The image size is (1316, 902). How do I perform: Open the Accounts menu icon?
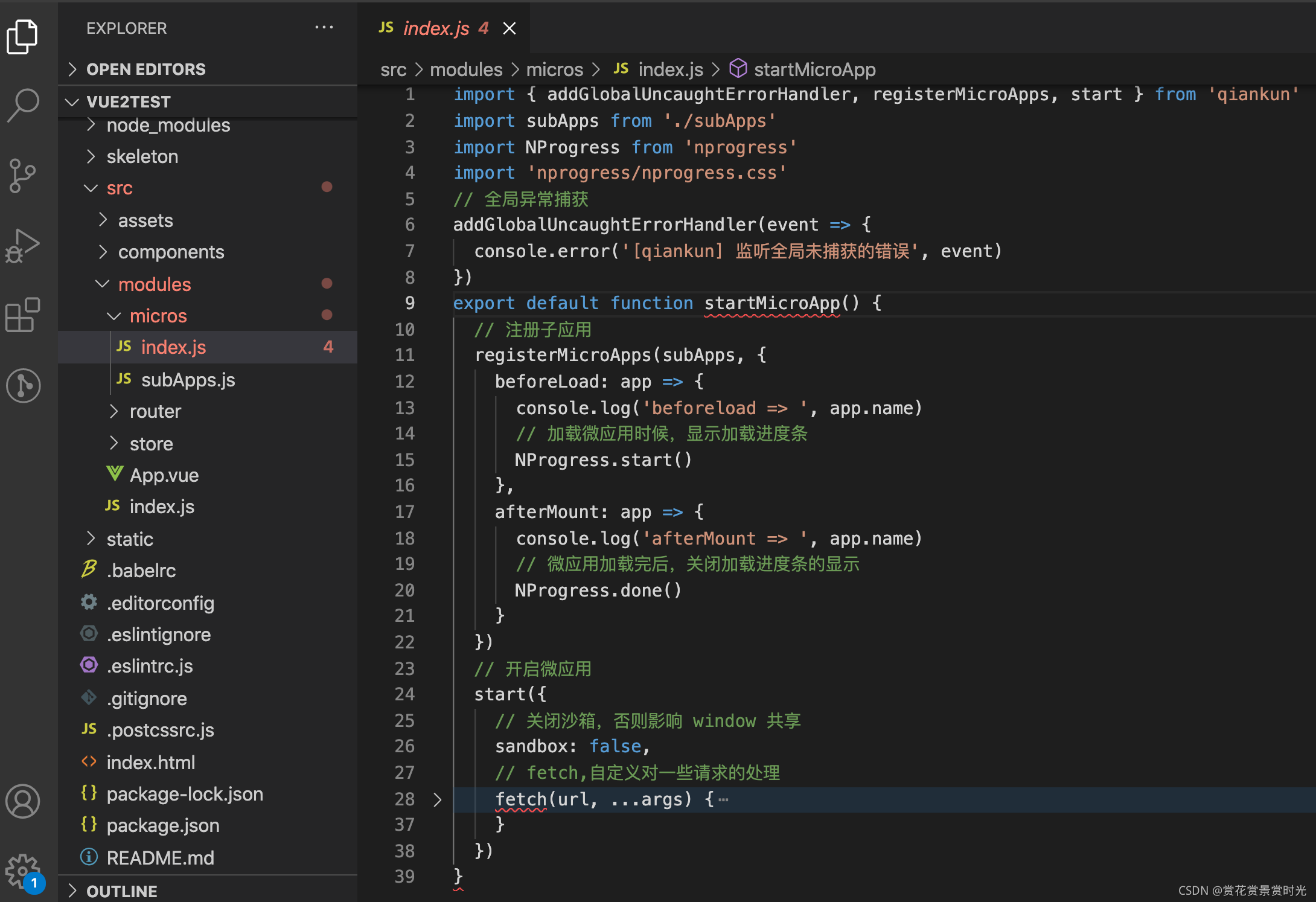click(x=23, y=801)
